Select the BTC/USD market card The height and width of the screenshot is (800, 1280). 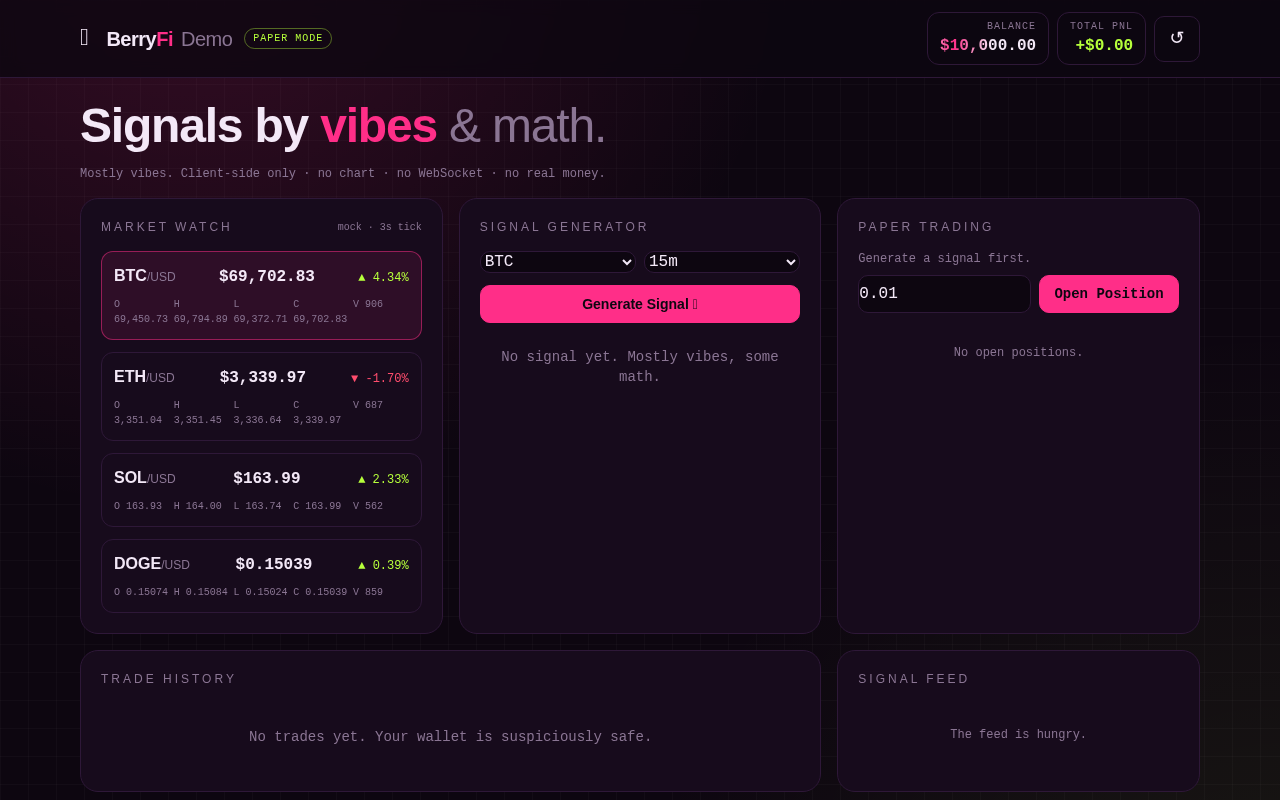261,296
